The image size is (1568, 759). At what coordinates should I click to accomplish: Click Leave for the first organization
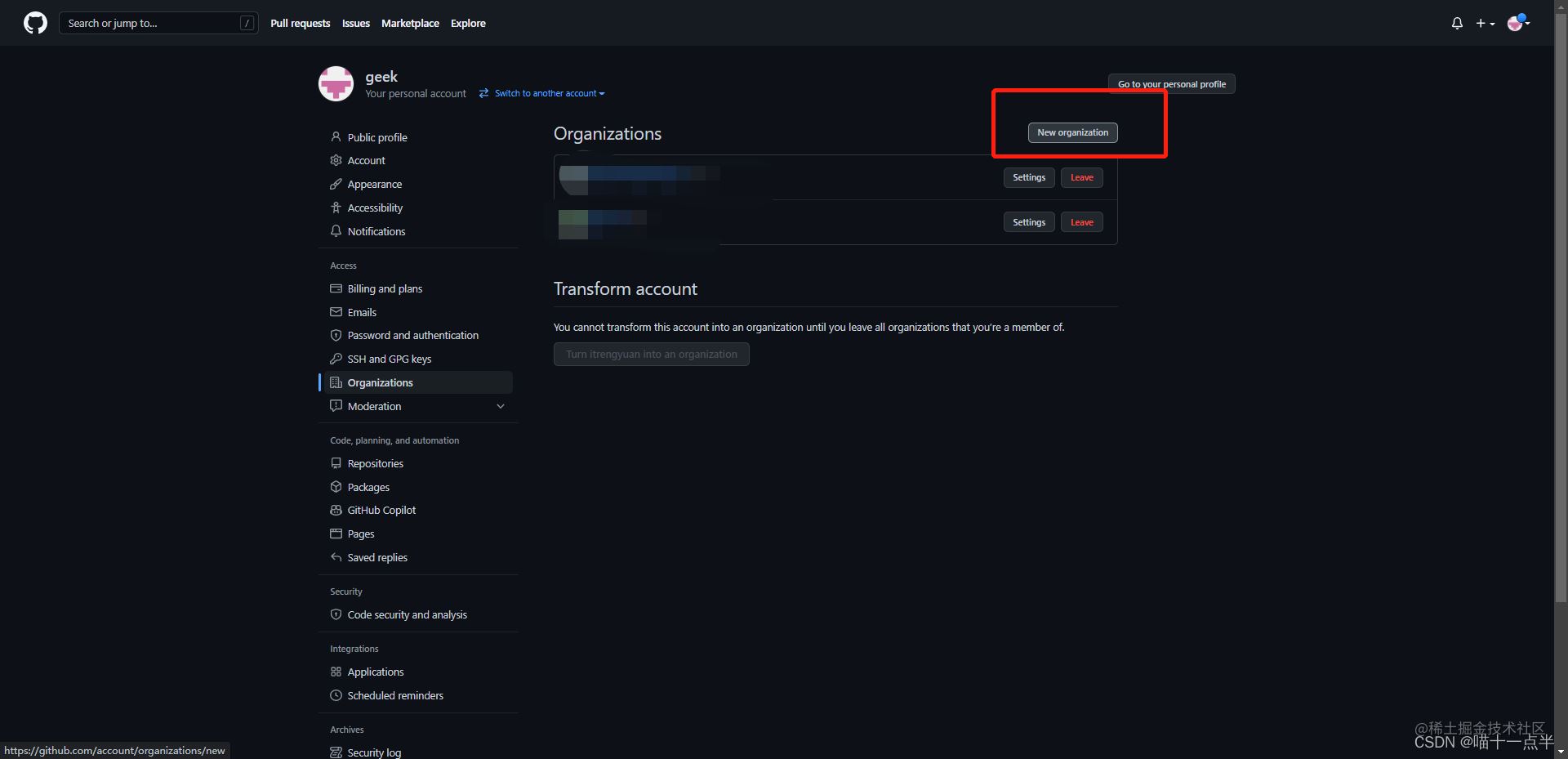pos(1081,177)
